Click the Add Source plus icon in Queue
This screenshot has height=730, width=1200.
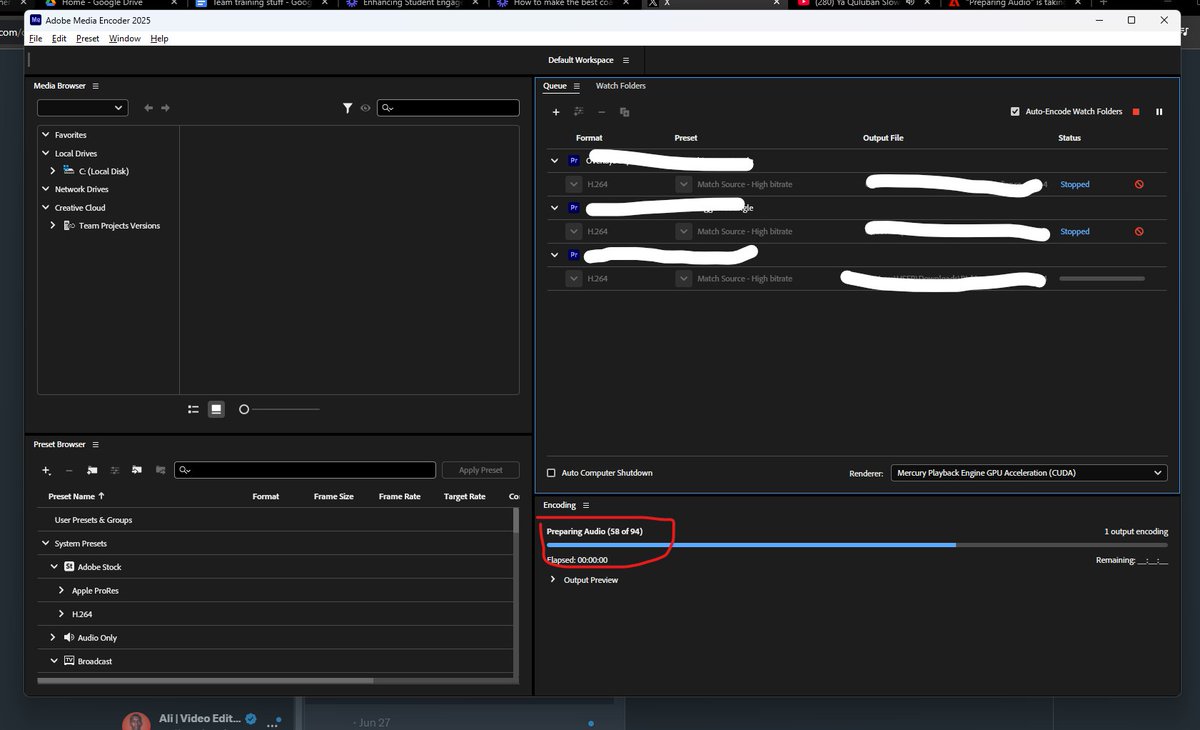coord(556,112)
